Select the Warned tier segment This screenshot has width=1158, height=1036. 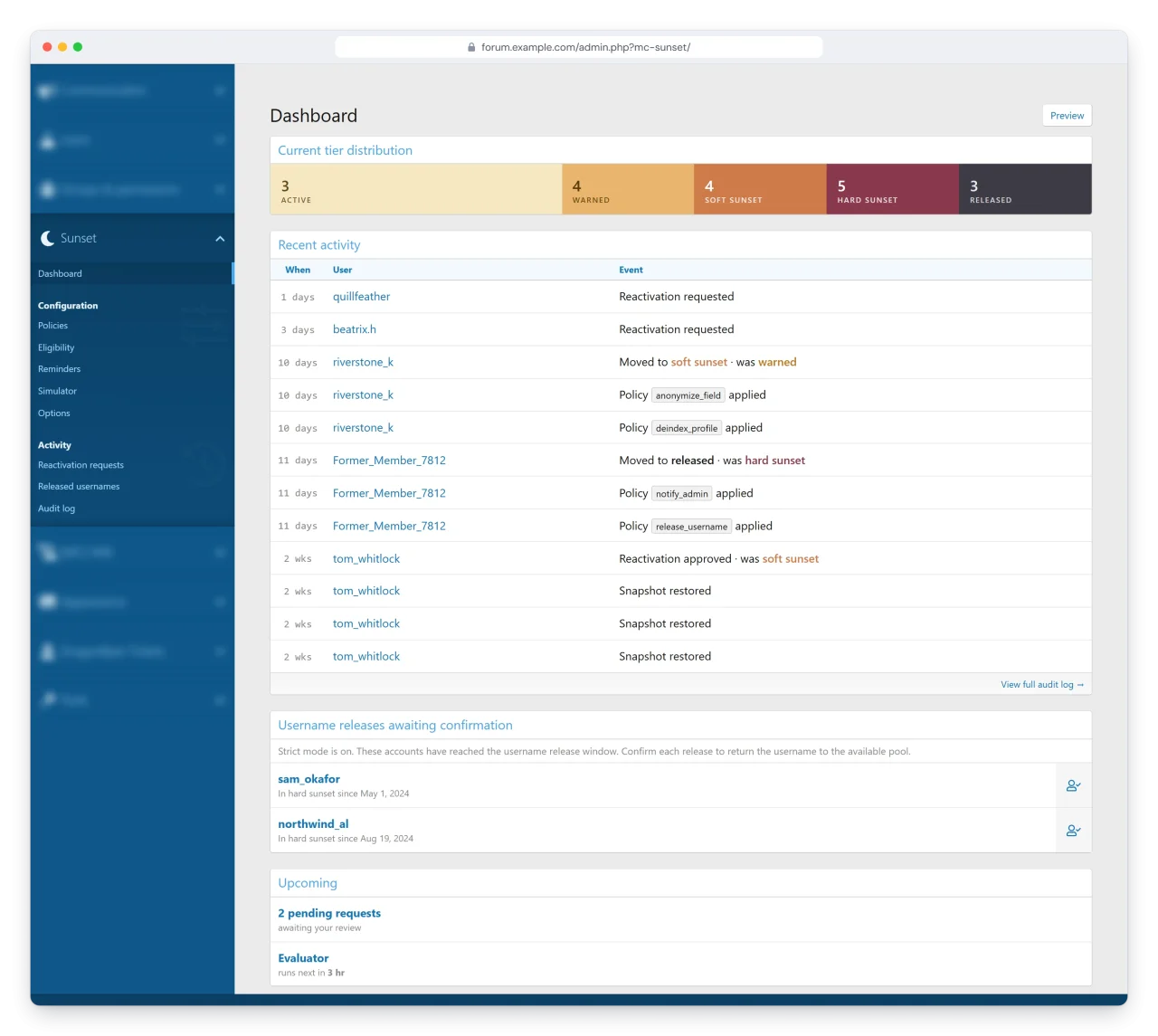tap(628, 189)
